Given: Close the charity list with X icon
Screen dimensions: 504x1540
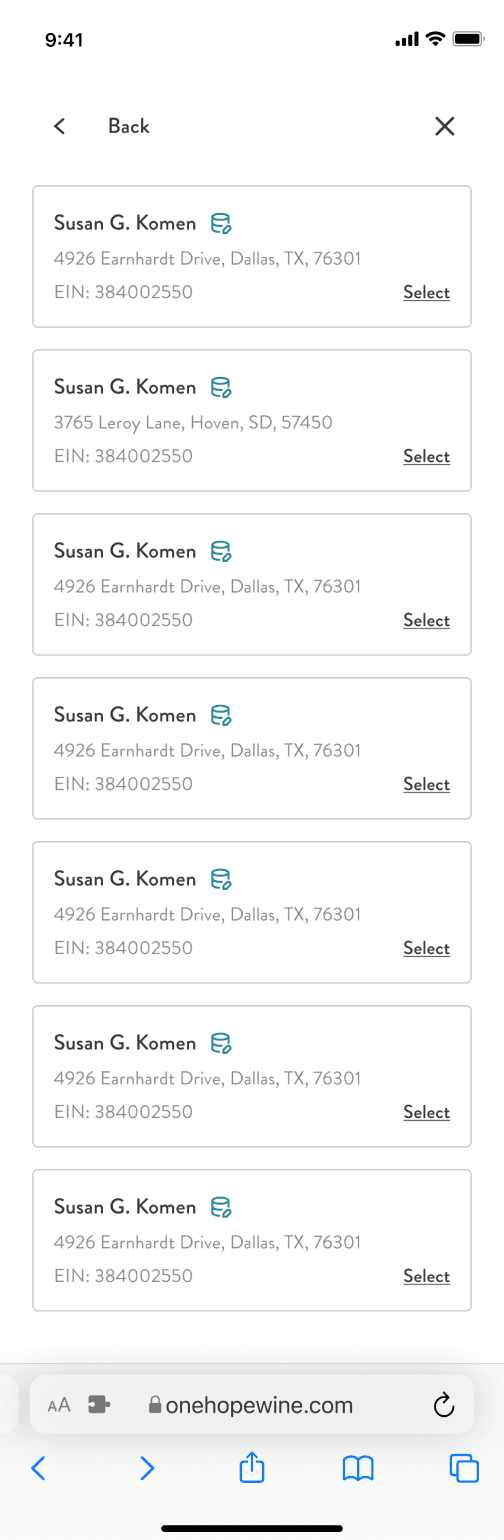Looking at the screenshot, I should (x=445, y=126).
